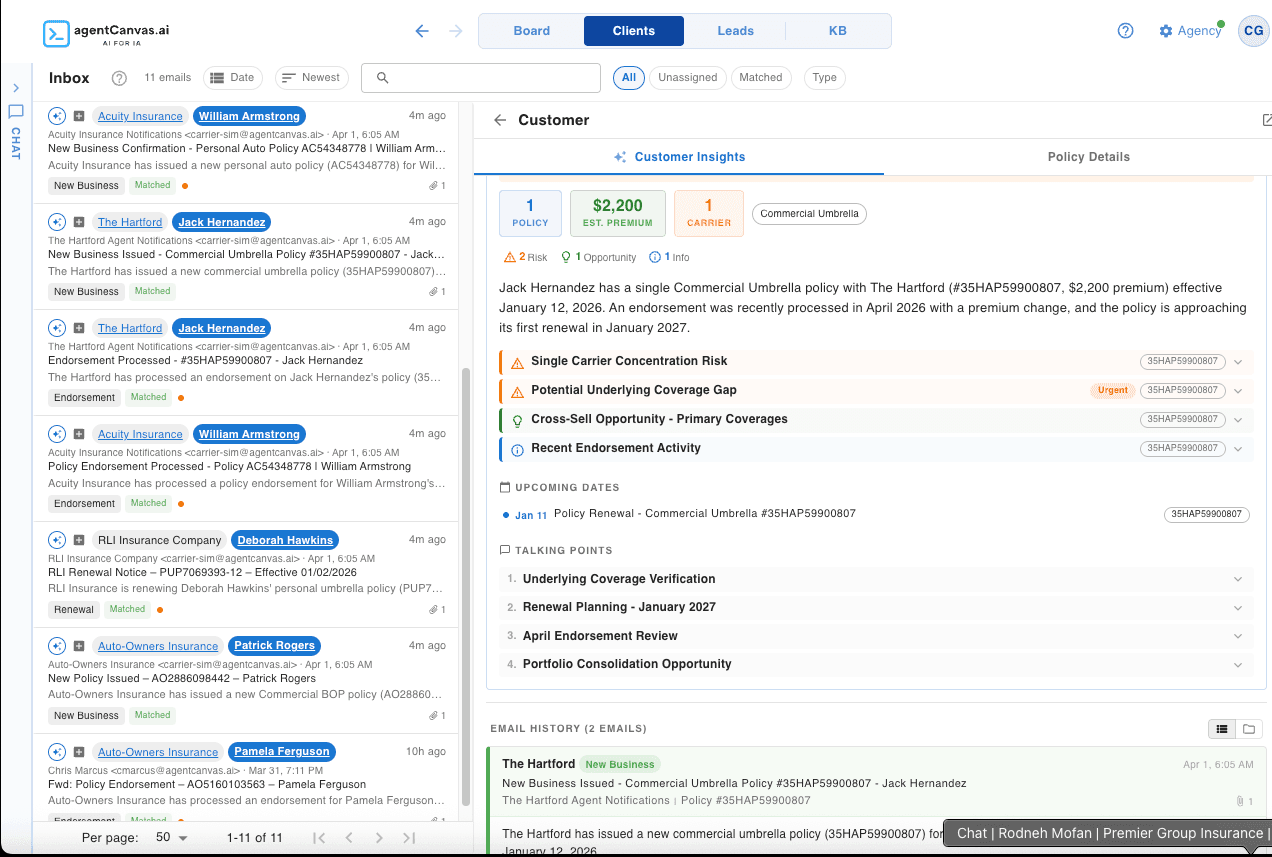Click AI sparkle icon on Pamela Ferguson email
Image resolution: width=1272 pixels, height=857 pixels.
[x=57, y=752]
